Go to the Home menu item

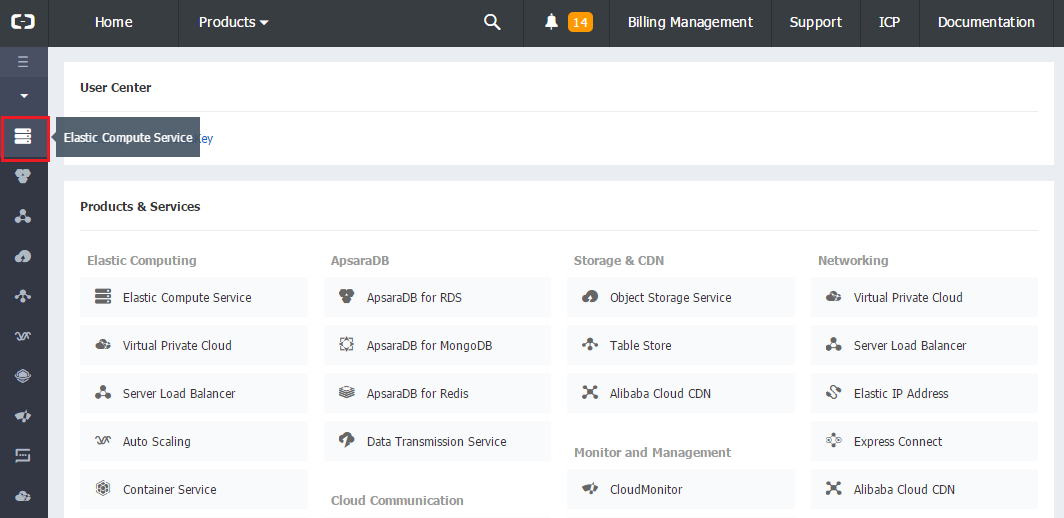[113, 22]
